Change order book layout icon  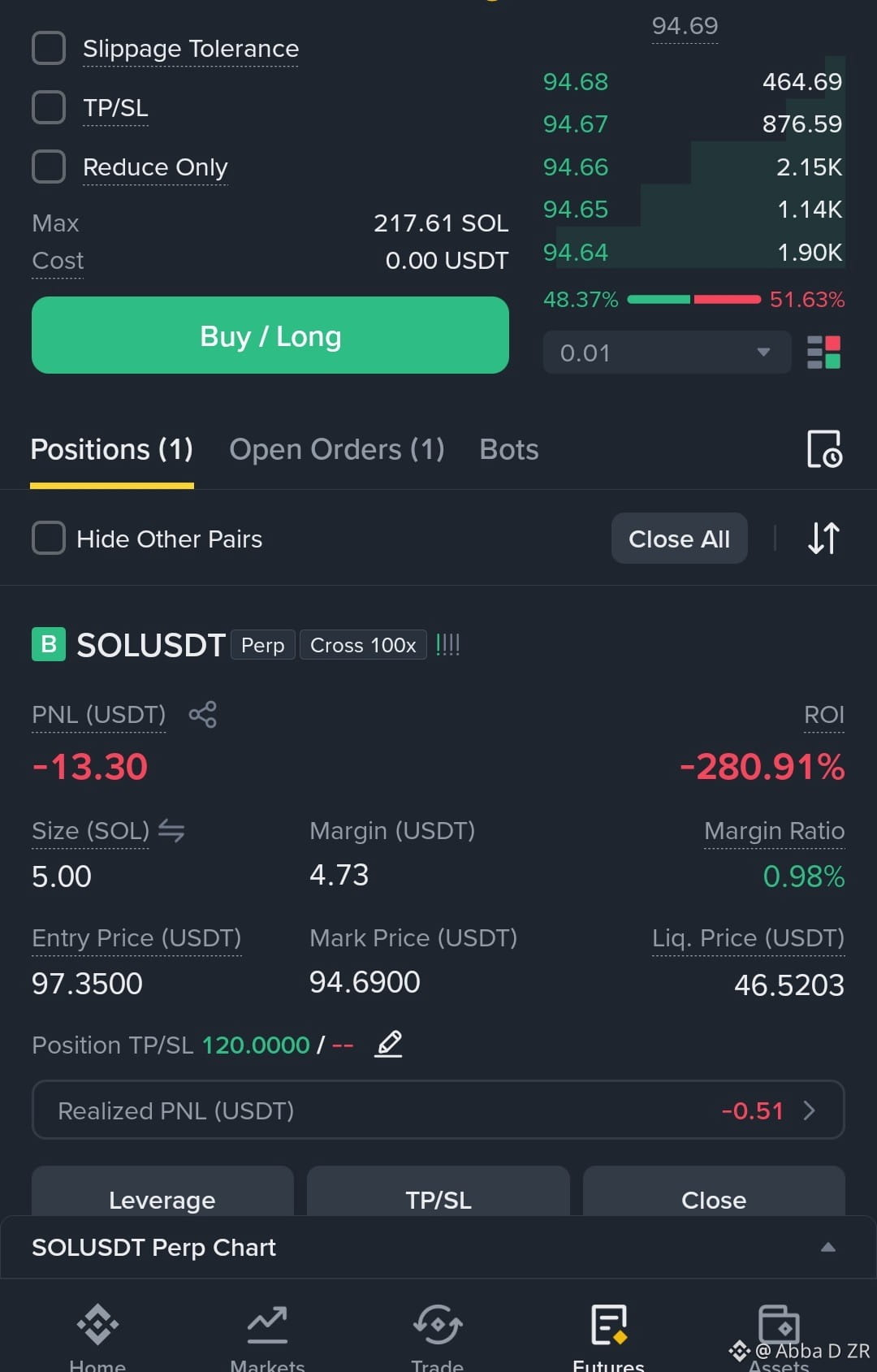tap(823, 353)
